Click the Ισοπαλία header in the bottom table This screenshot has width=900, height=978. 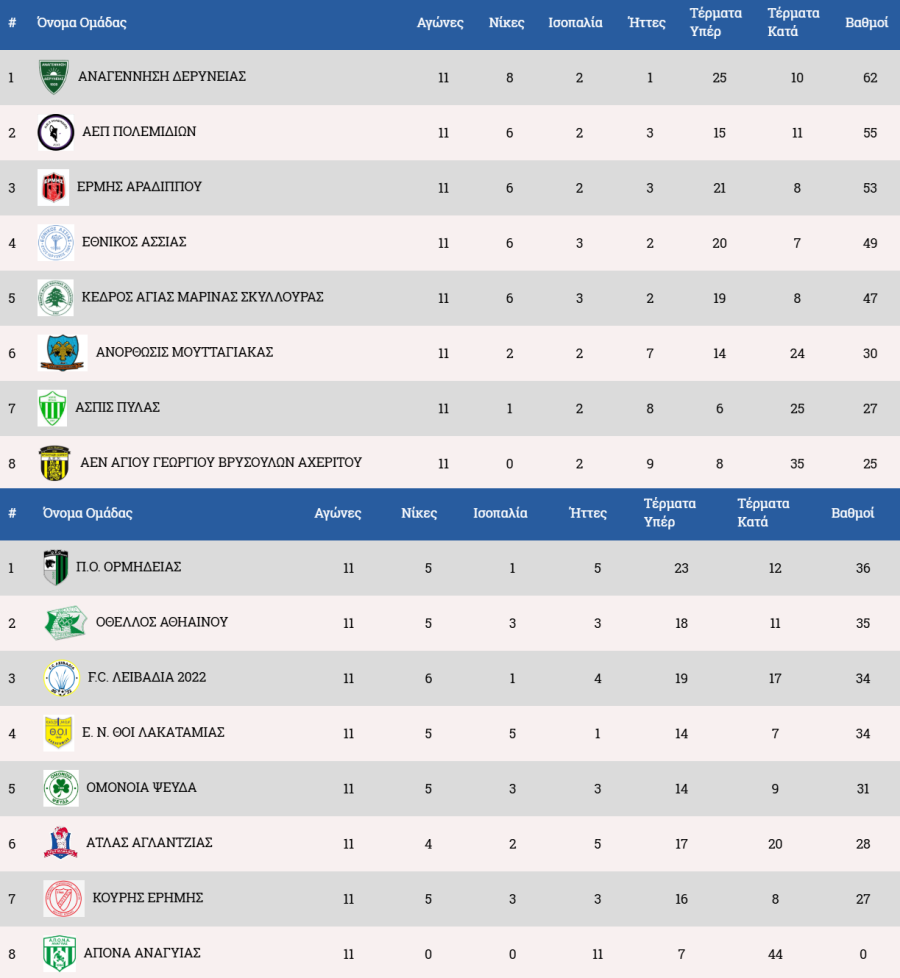point(500,513)
